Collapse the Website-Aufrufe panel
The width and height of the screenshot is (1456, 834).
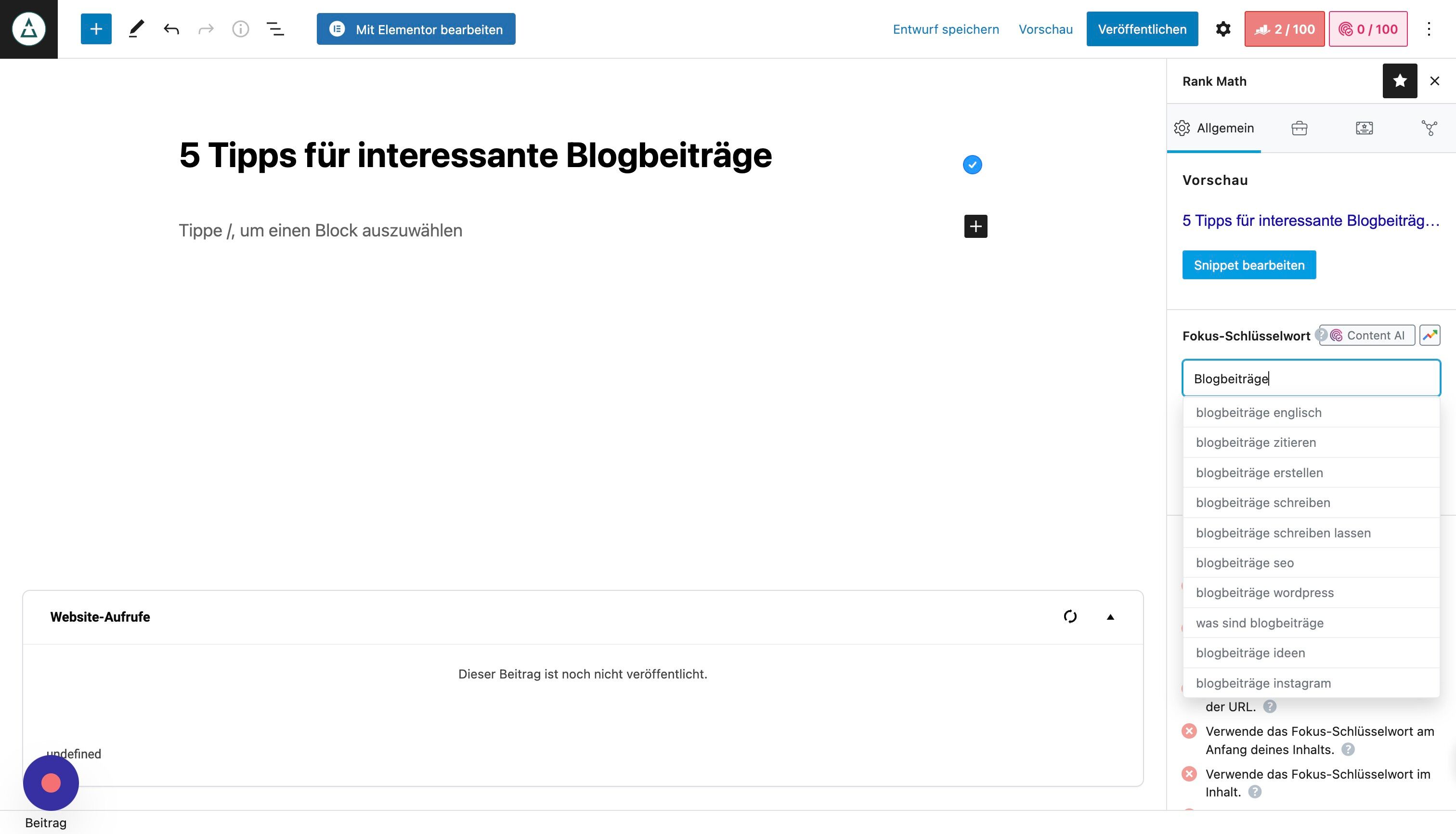pyautogui.click(x=1110, y=617)
